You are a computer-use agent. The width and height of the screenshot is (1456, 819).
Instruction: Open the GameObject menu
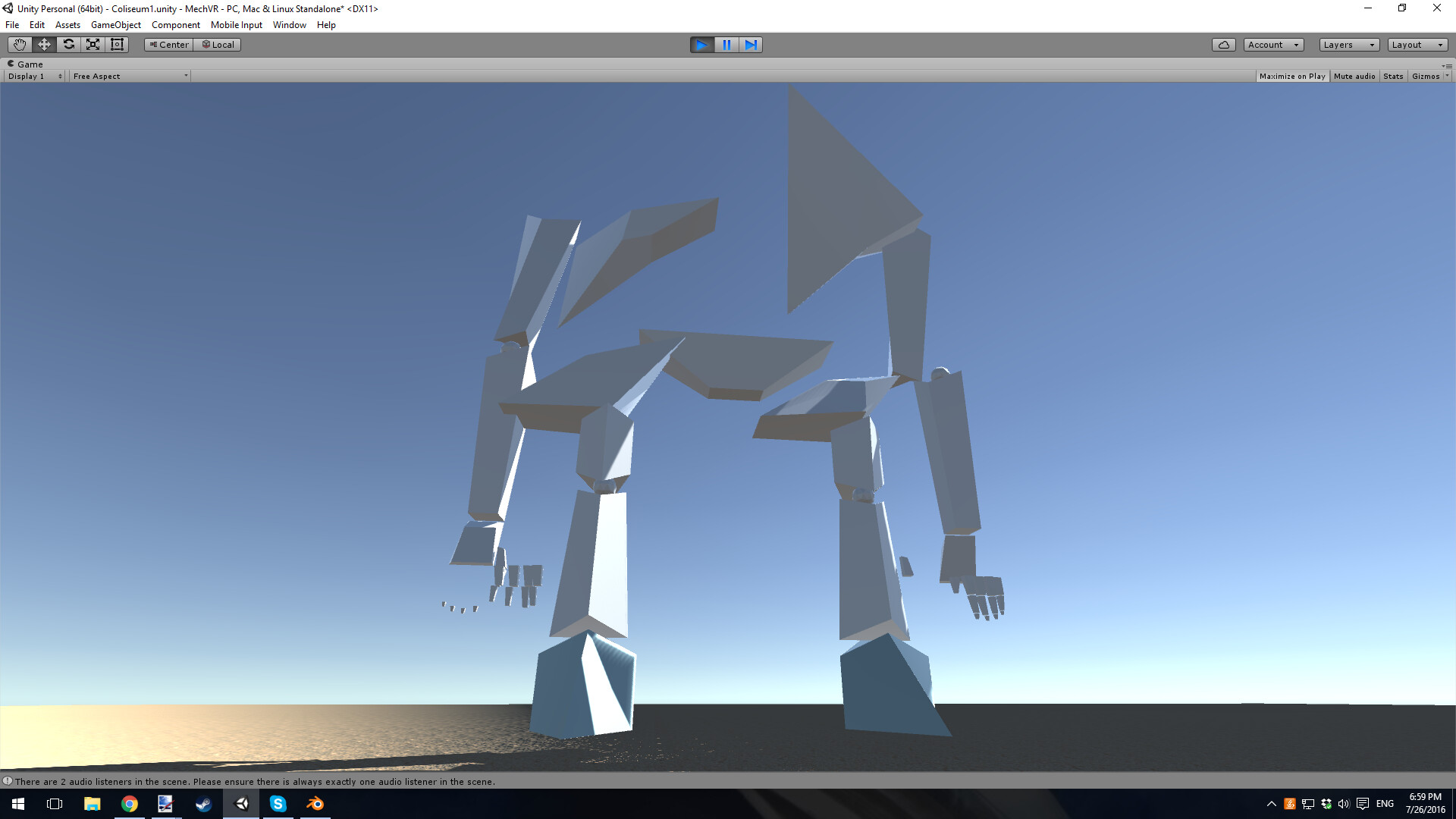[x=115, y=24]
